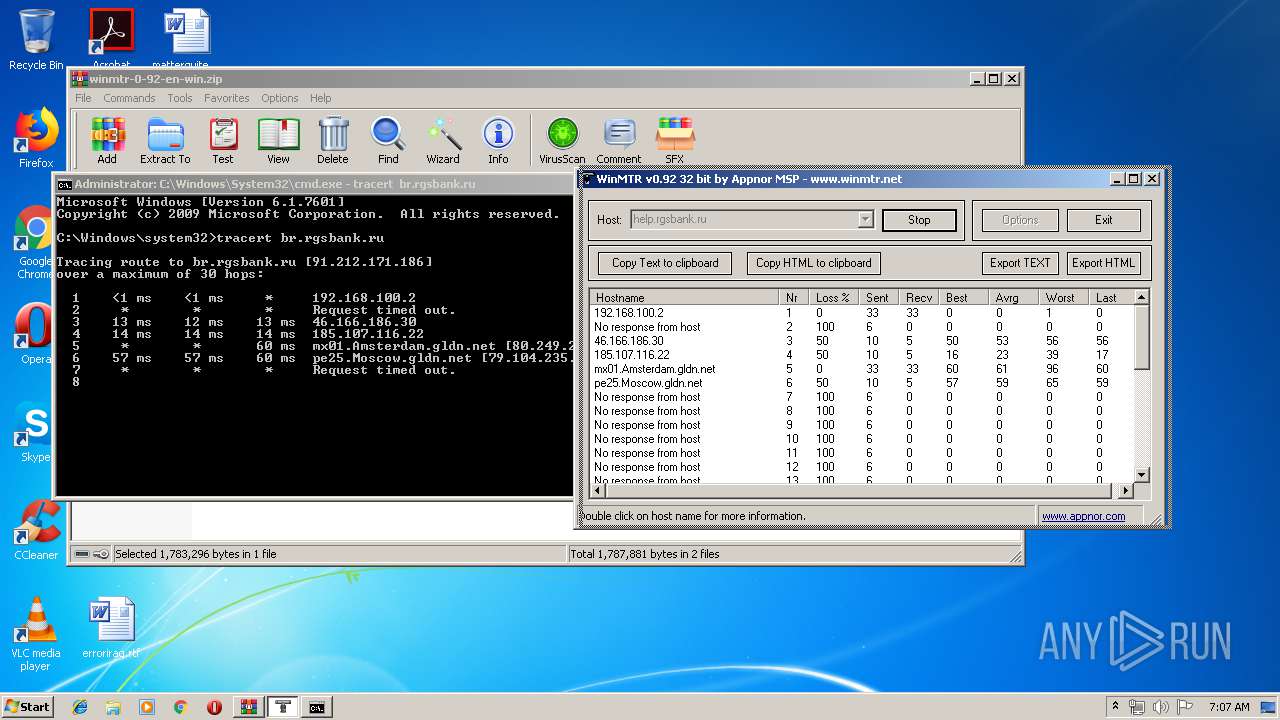Click Export HTML in WinMTR
This screenshot has width=1280, height=720.
tap(1104, 263)
